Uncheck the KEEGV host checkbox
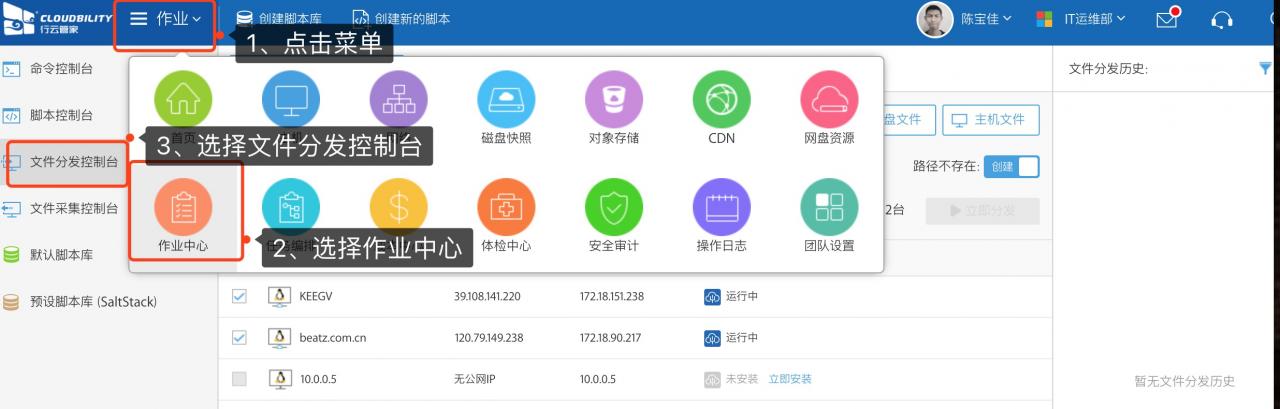 pyautogui.click(x=239, y=296)
